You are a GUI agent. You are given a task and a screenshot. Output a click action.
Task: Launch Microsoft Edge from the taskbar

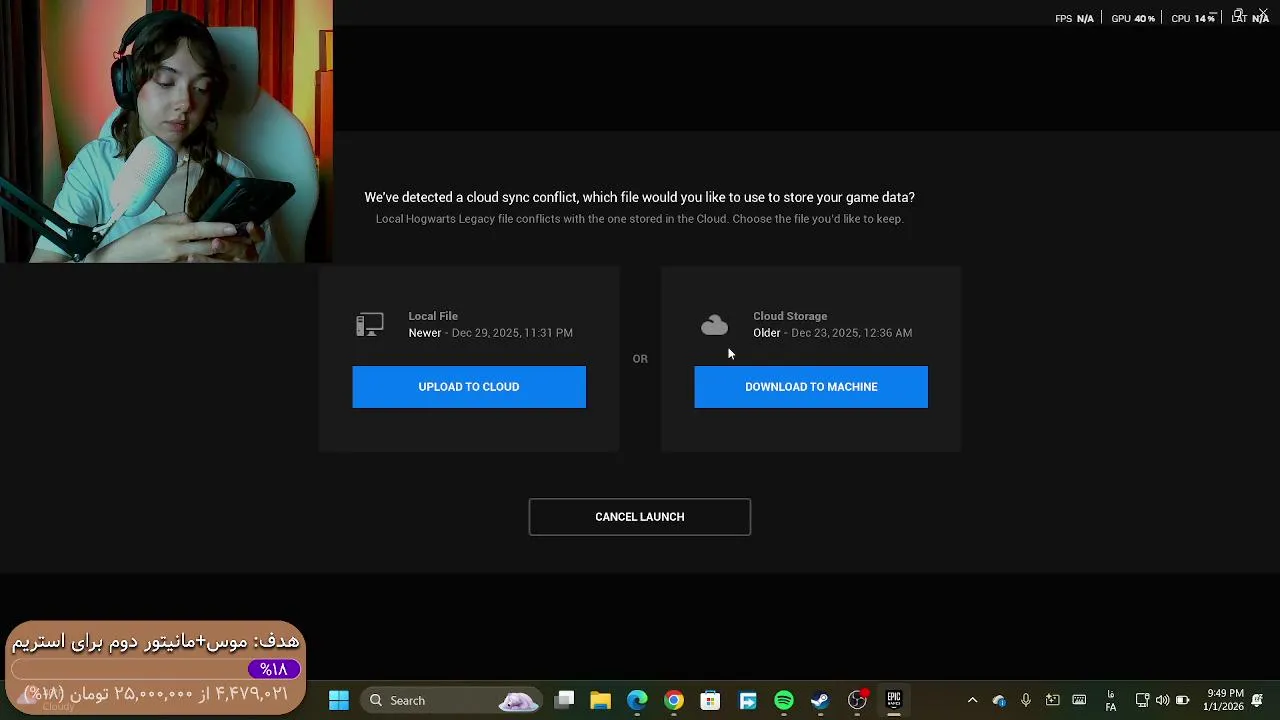[x=637, y=700]
